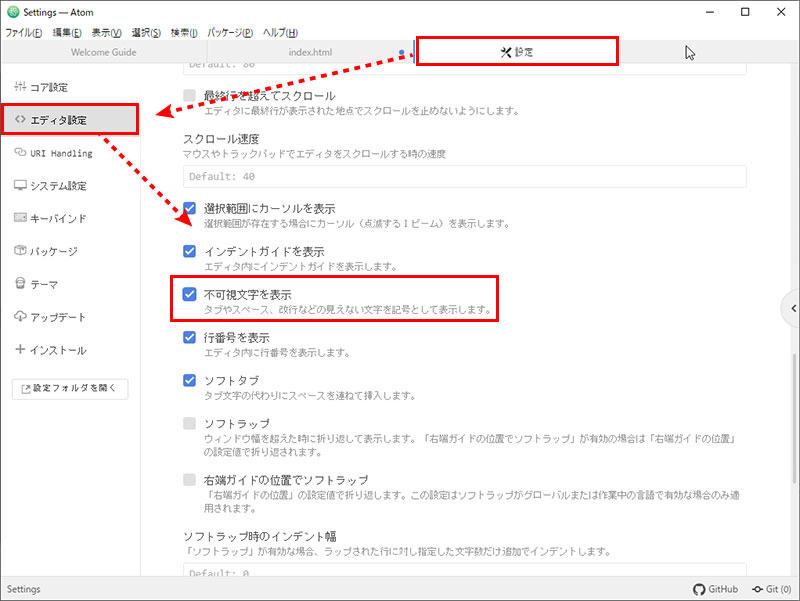Open the エディタ設定 settings section

[x=70, y=119]
